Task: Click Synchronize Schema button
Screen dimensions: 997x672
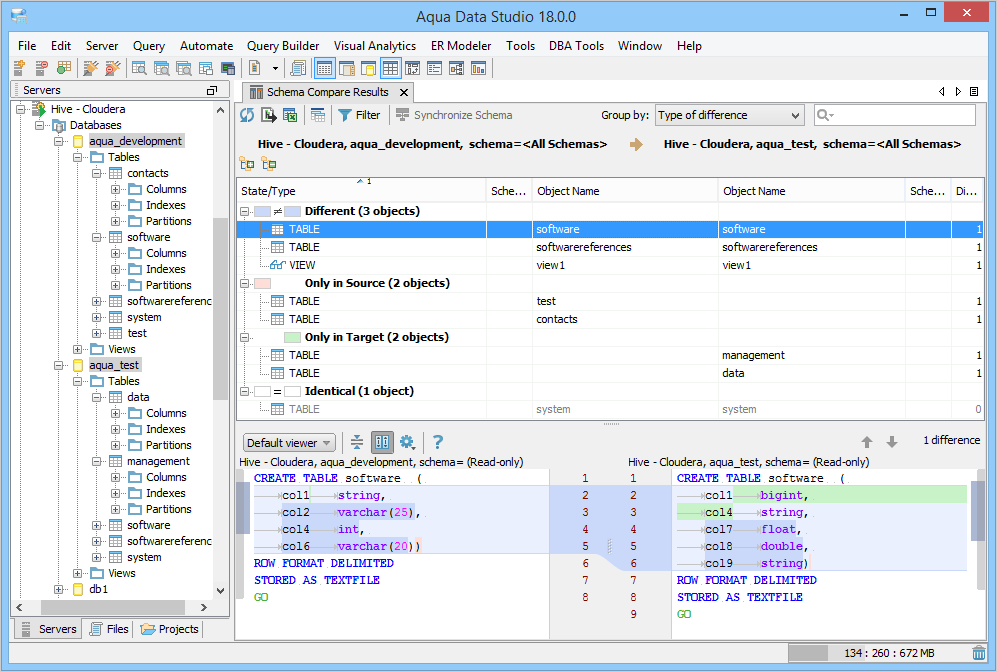Action: (454, 115)
